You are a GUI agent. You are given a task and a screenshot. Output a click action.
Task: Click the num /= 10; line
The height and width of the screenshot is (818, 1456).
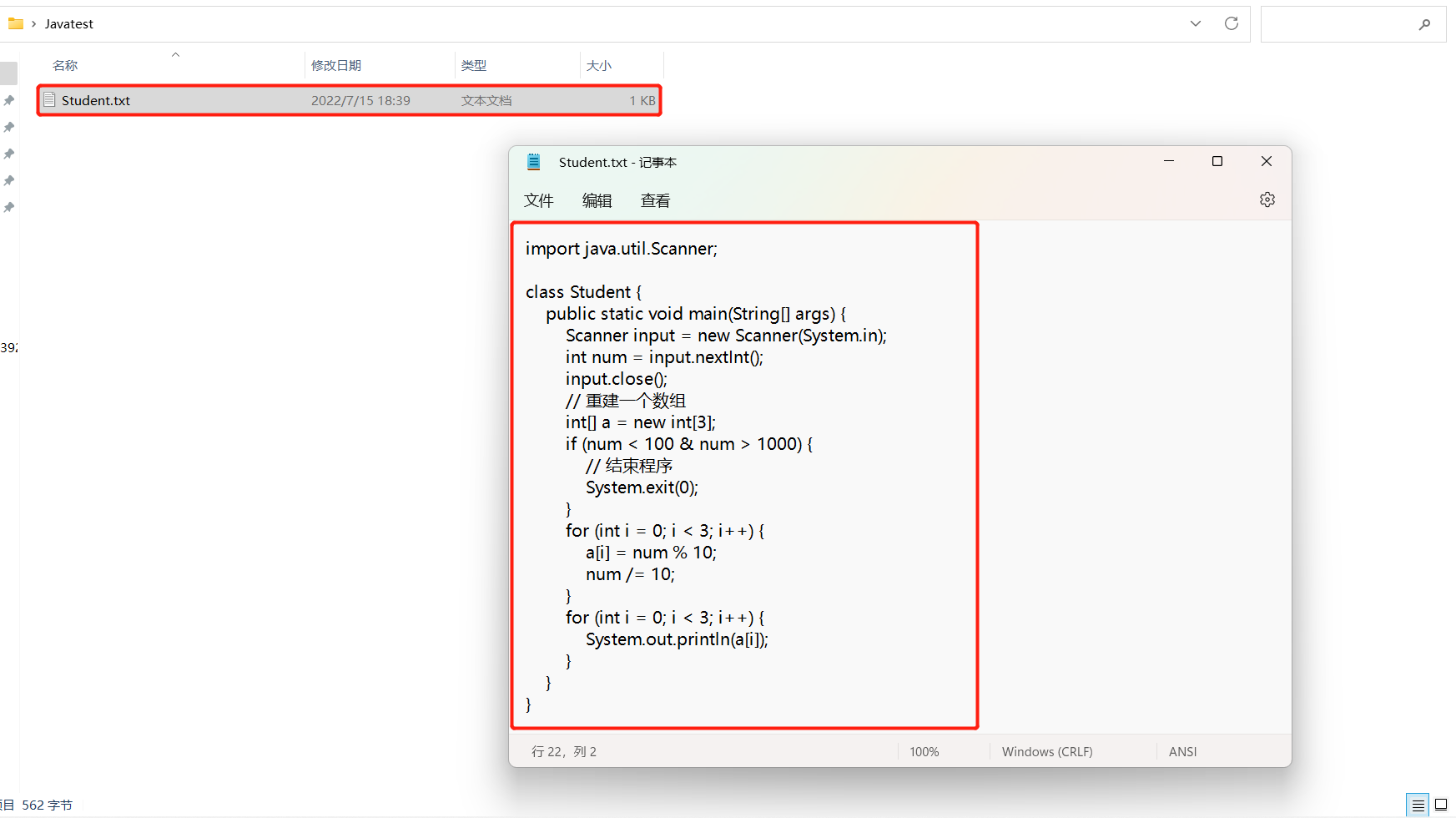pyautogui.click(x=630, y=574)
